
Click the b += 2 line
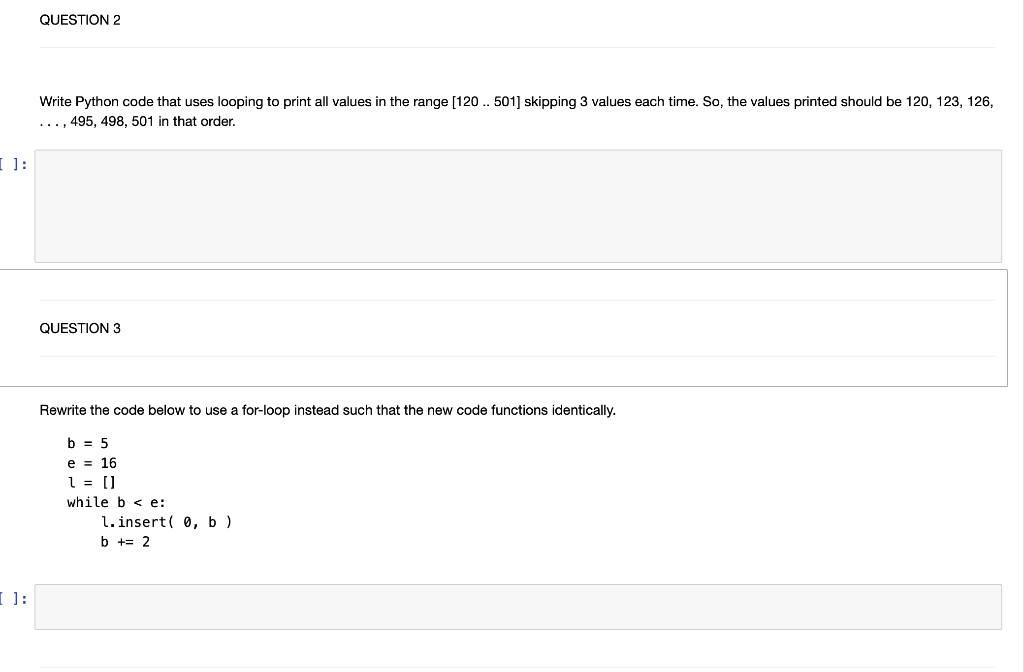pos(124,541)
